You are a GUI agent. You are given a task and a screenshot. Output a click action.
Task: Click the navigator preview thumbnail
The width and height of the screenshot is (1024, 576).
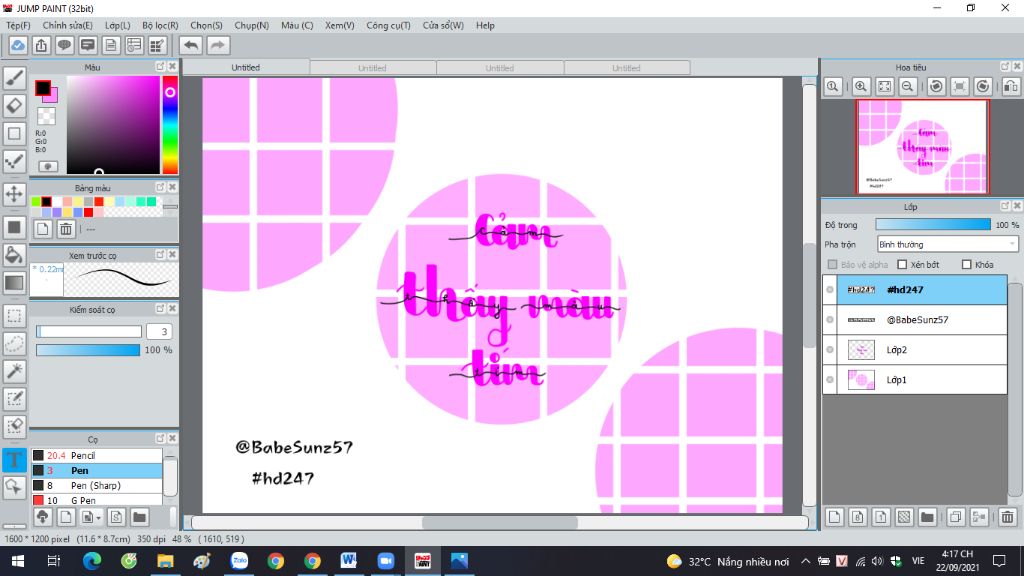922,146
